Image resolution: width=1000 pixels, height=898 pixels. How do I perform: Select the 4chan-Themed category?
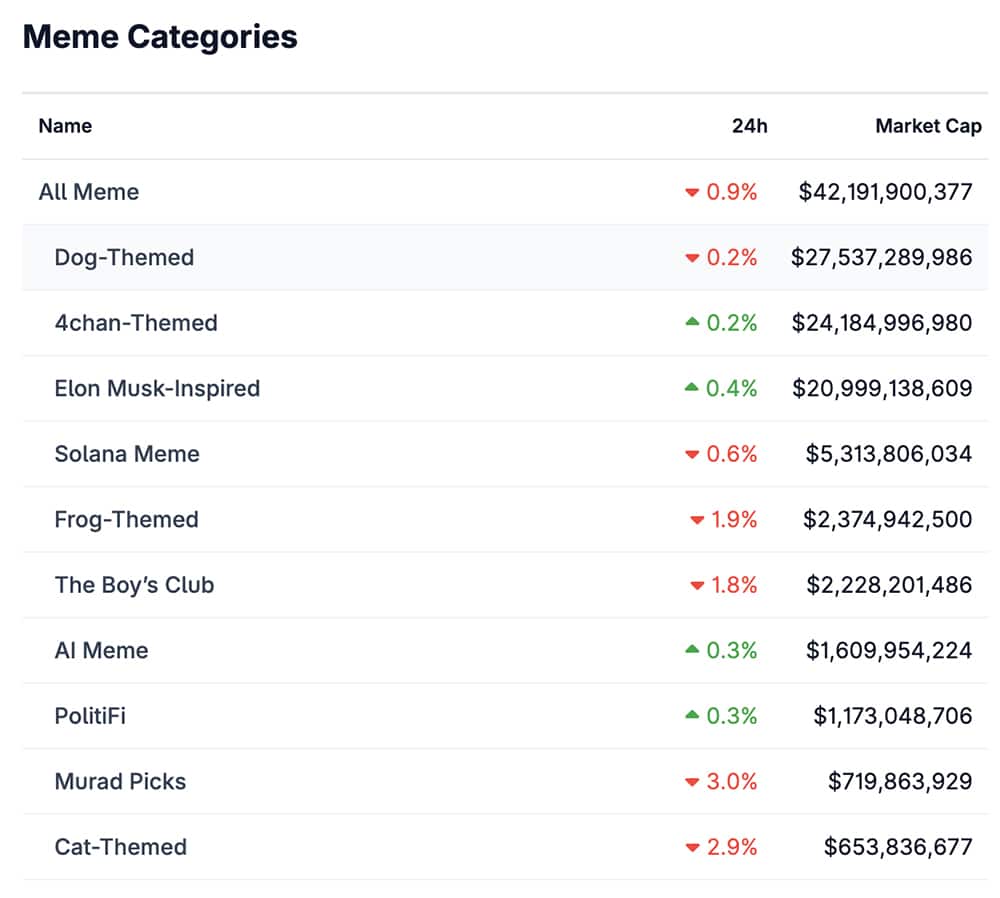[136, 323]
